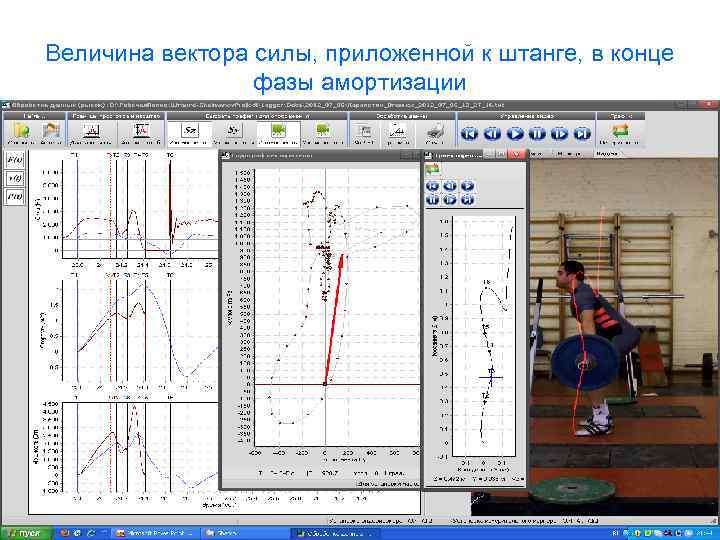
Task: Pause the video in main toolbar
Action: (537, 134)
